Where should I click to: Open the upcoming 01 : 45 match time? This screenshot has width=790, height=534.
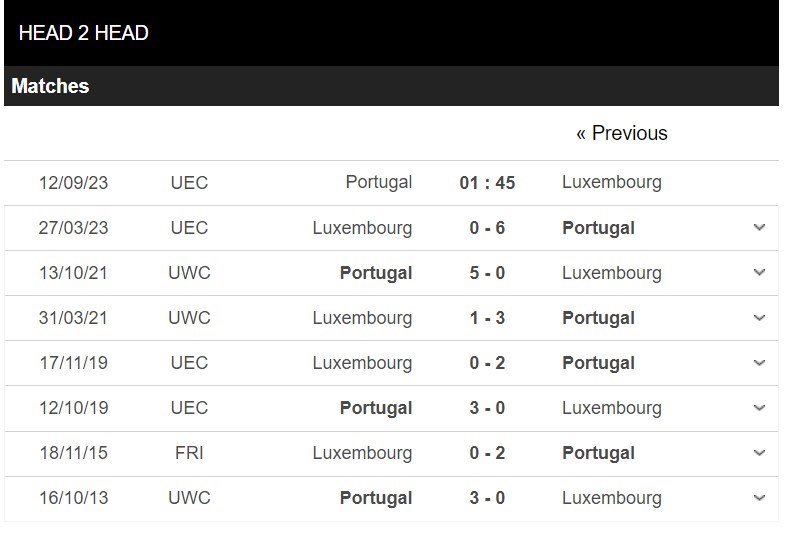pyautogui.click(x=487, y=182)
